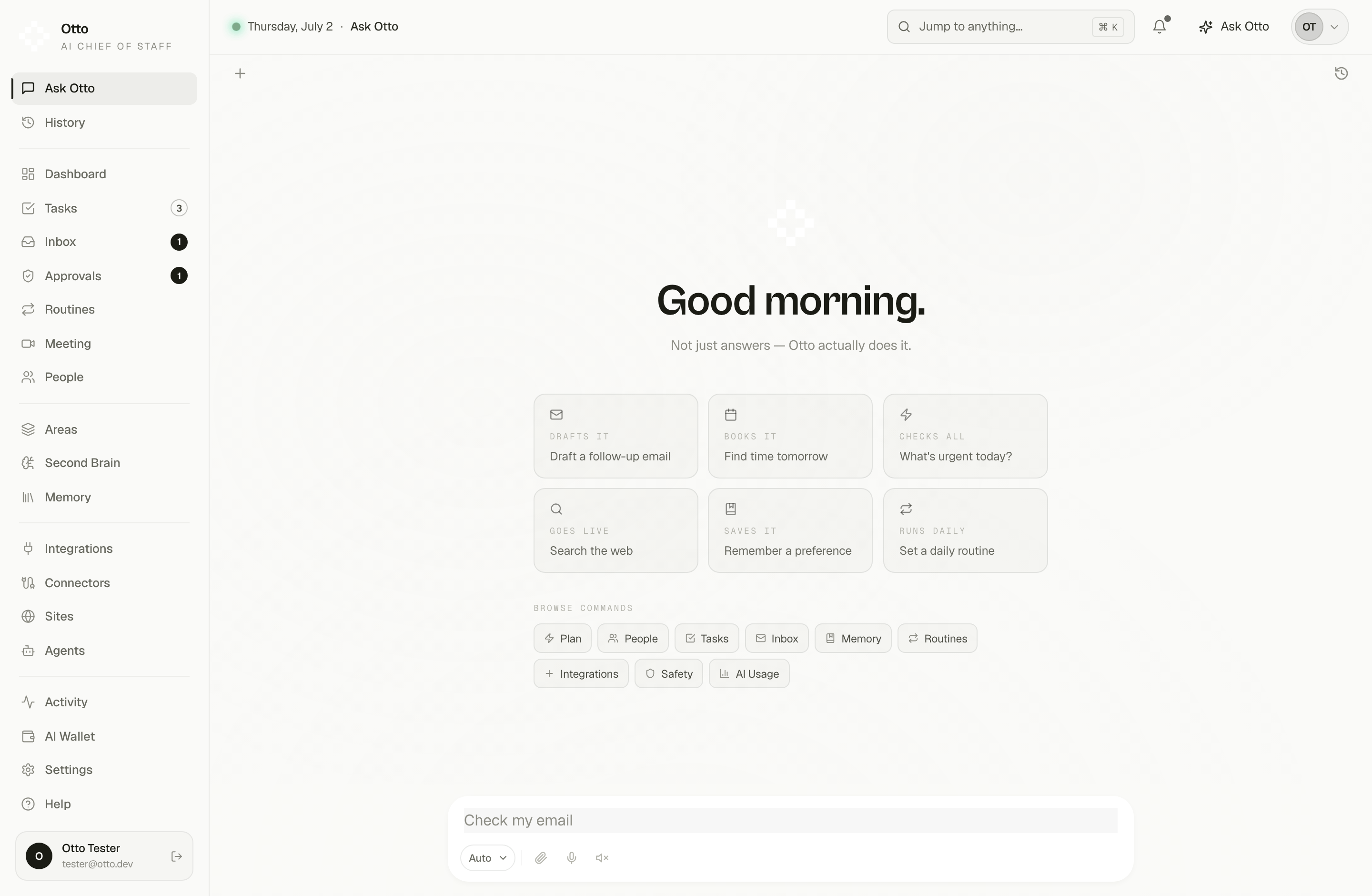Open chat history clock icon at top right
Viewport: 1372px width, 896px height.
click(x=1341, y=73)
